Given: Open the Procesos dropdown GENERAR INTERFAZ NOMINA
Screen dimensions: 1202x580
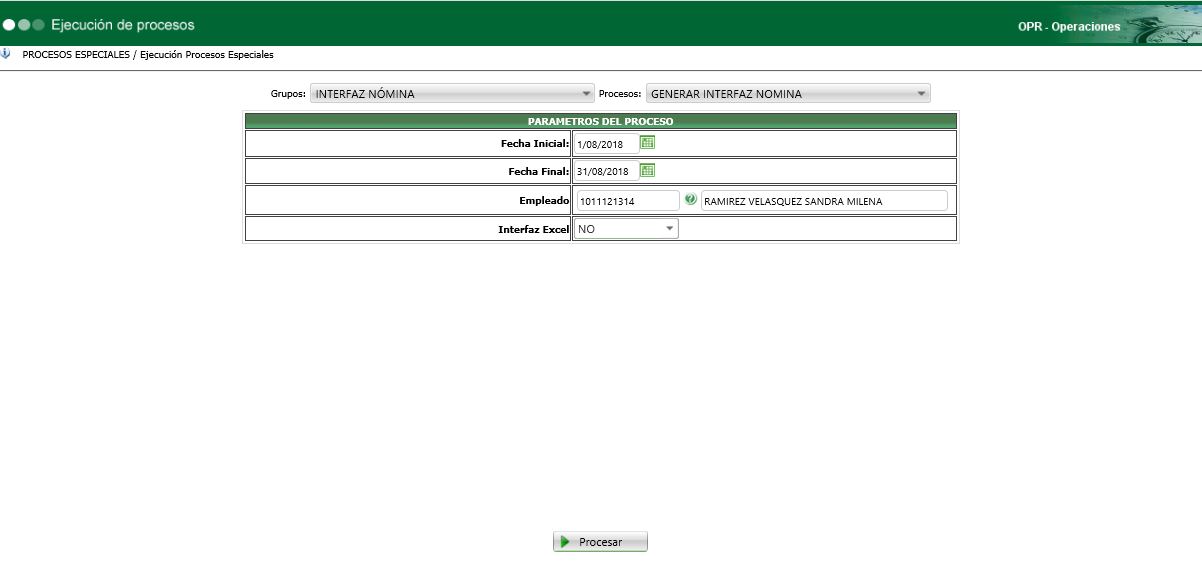Looking at the screenshot, I should tap(788, 94).
